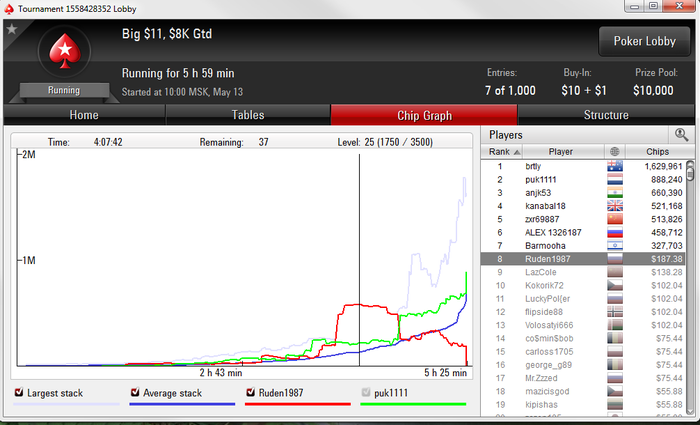
Task: Open the player search magnifier
Action: point(681,134)
